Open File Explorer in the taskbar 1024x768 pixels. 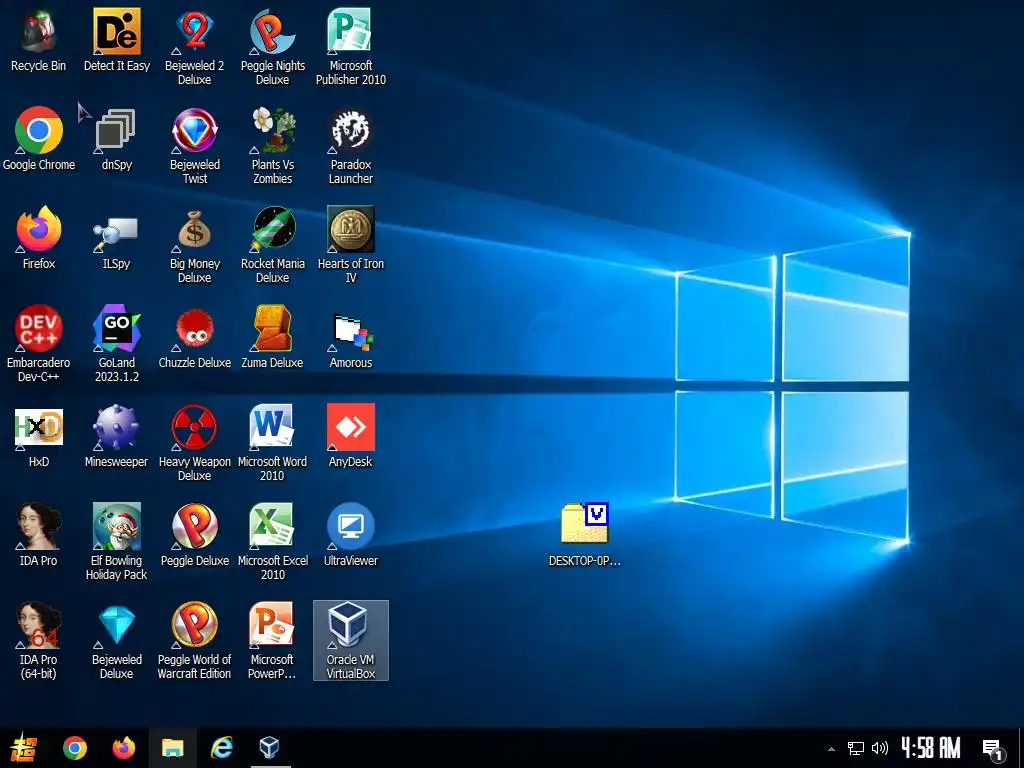172,748
